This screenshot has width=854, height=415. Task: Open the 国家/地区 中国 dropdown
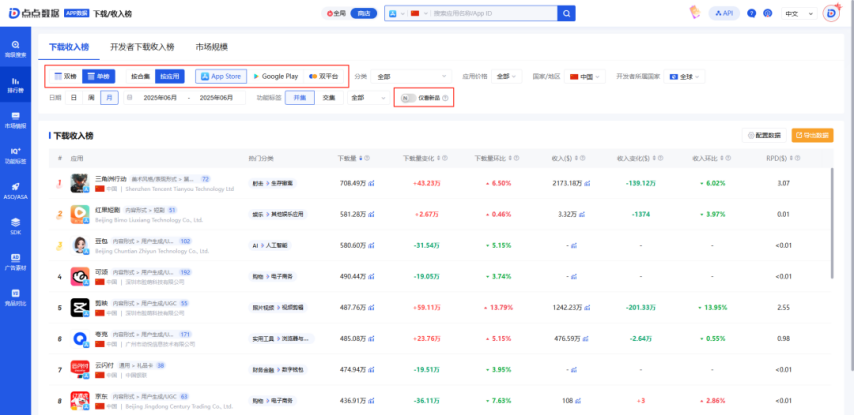tap(585, 76)
